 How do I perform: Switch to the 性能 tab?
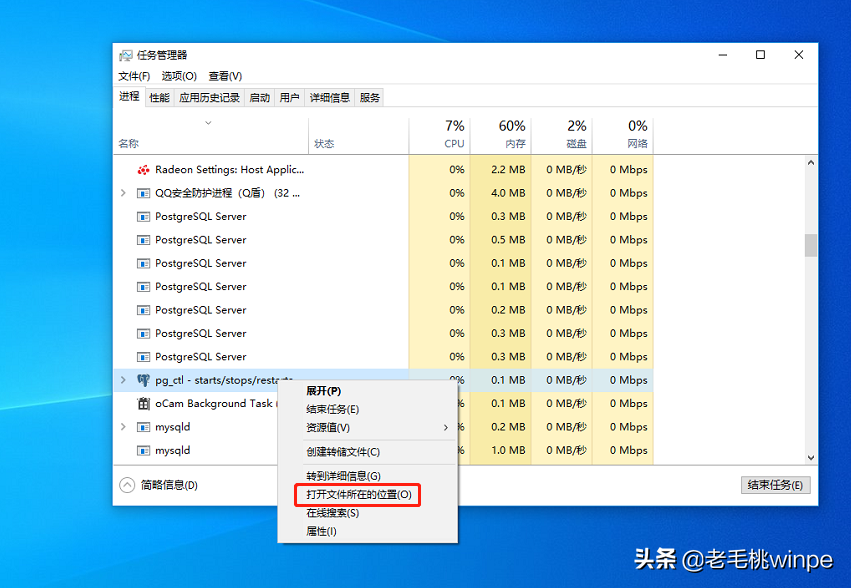point(160,98)
